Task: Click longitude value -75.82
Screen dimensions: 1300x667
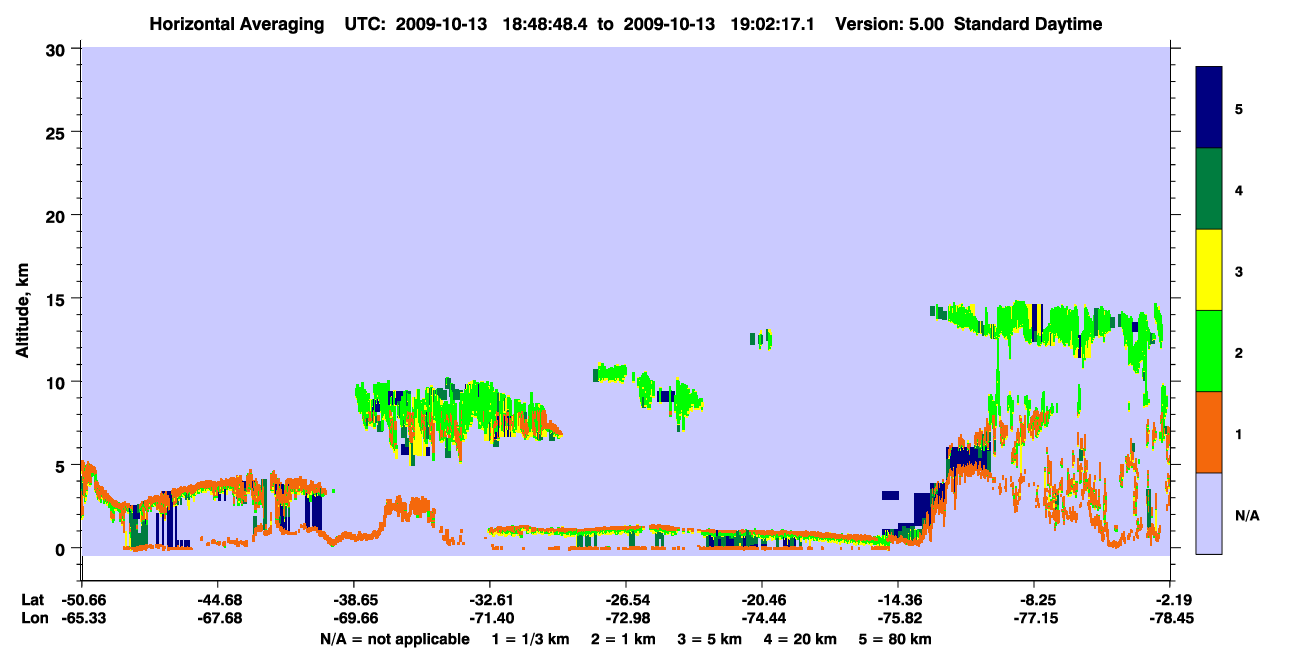Action: pyautogui.click(x=897, y=619)
